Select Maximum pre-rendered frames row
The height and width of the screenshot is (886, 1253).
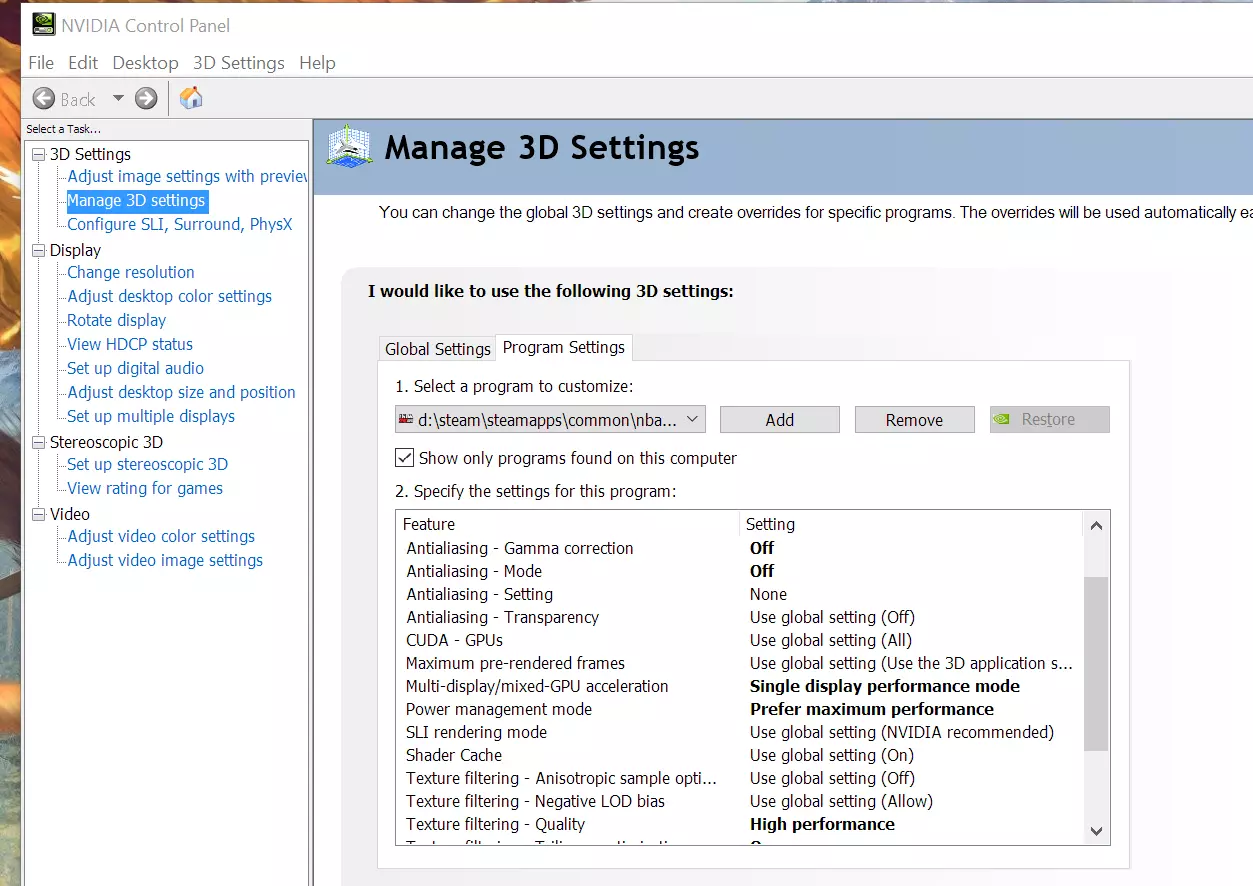pos(740,663)
